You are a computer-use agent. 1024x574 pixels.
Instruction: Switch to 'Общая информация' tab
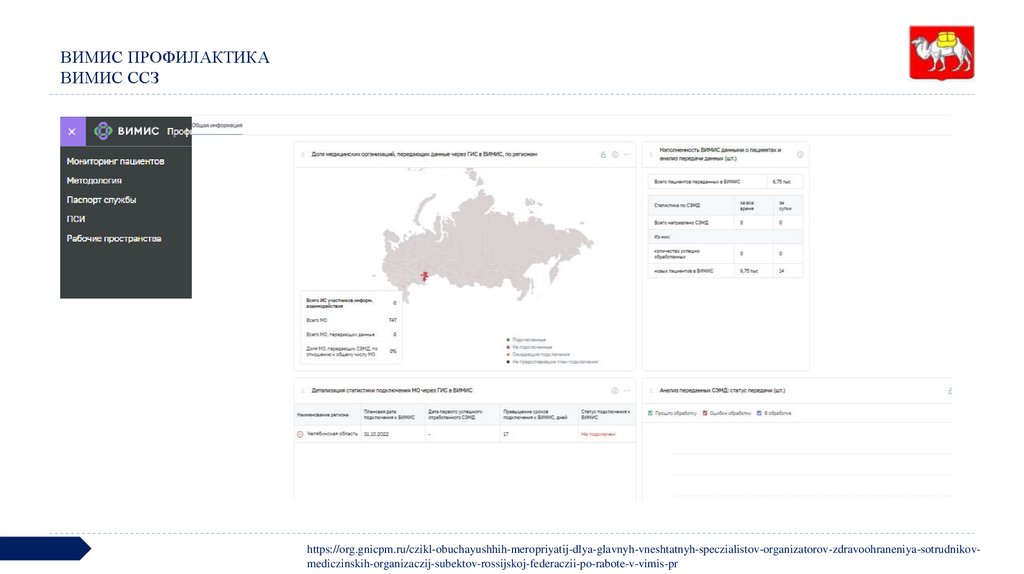217,126
